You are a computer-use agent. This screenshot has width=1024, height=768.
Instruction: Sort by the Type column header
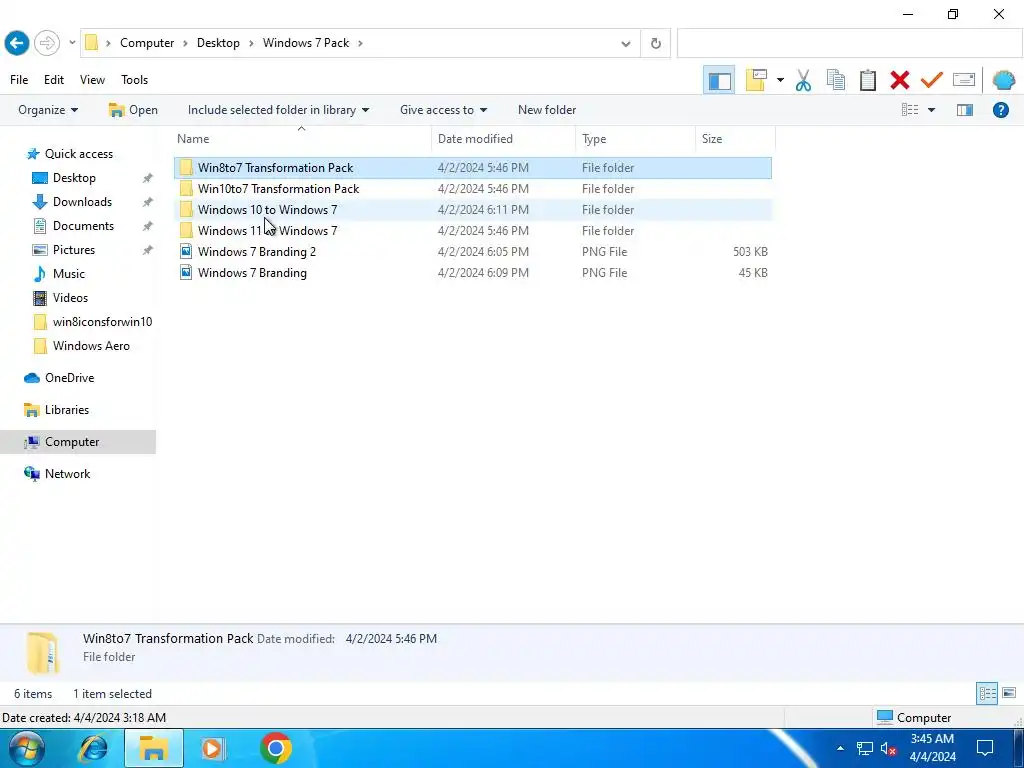coord(636,139)
